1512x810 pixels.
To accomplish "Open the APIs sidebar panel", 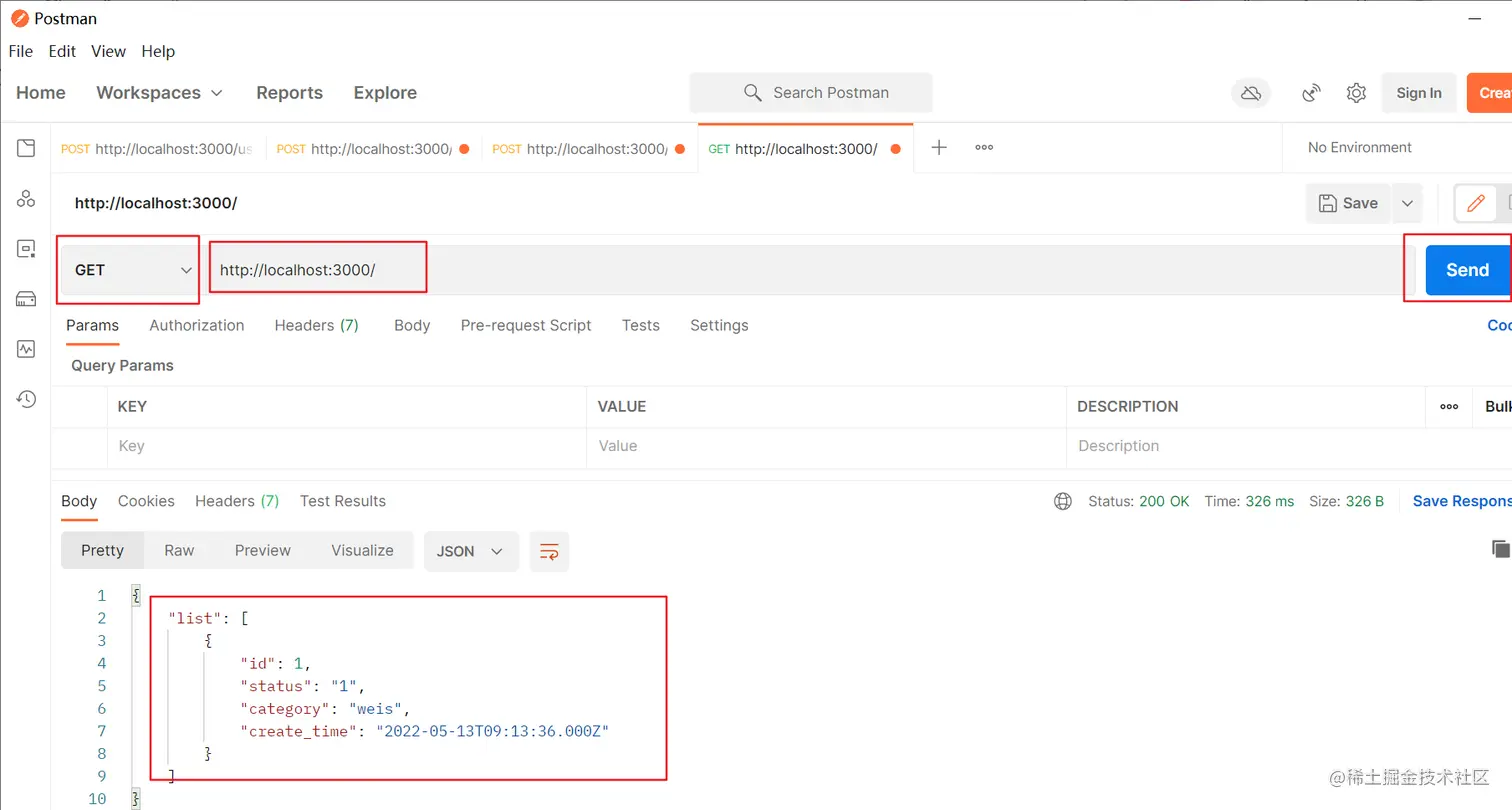I will click(26, 199).
